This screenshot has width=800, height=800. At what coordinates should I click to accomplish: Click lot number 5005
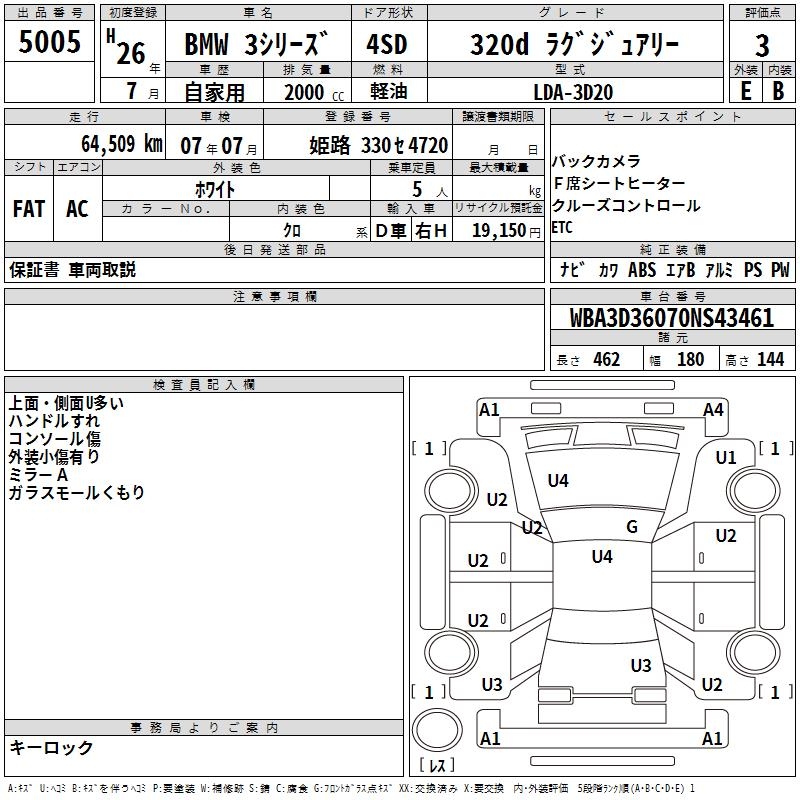pyautogui.click(x=49, y=42)
